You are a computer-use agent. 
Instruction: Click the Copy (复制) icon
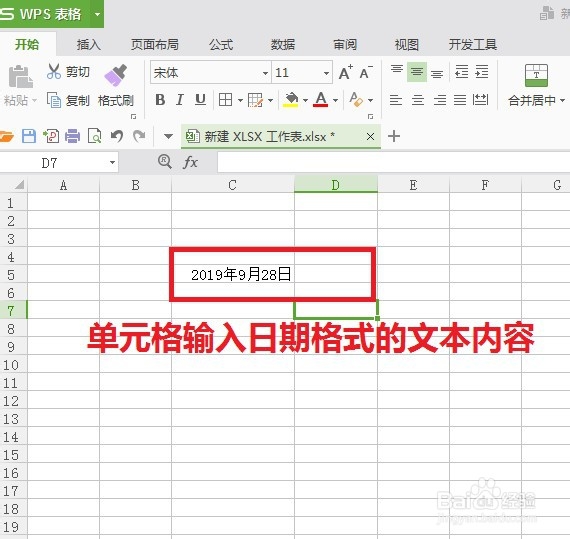pos(54,100)
